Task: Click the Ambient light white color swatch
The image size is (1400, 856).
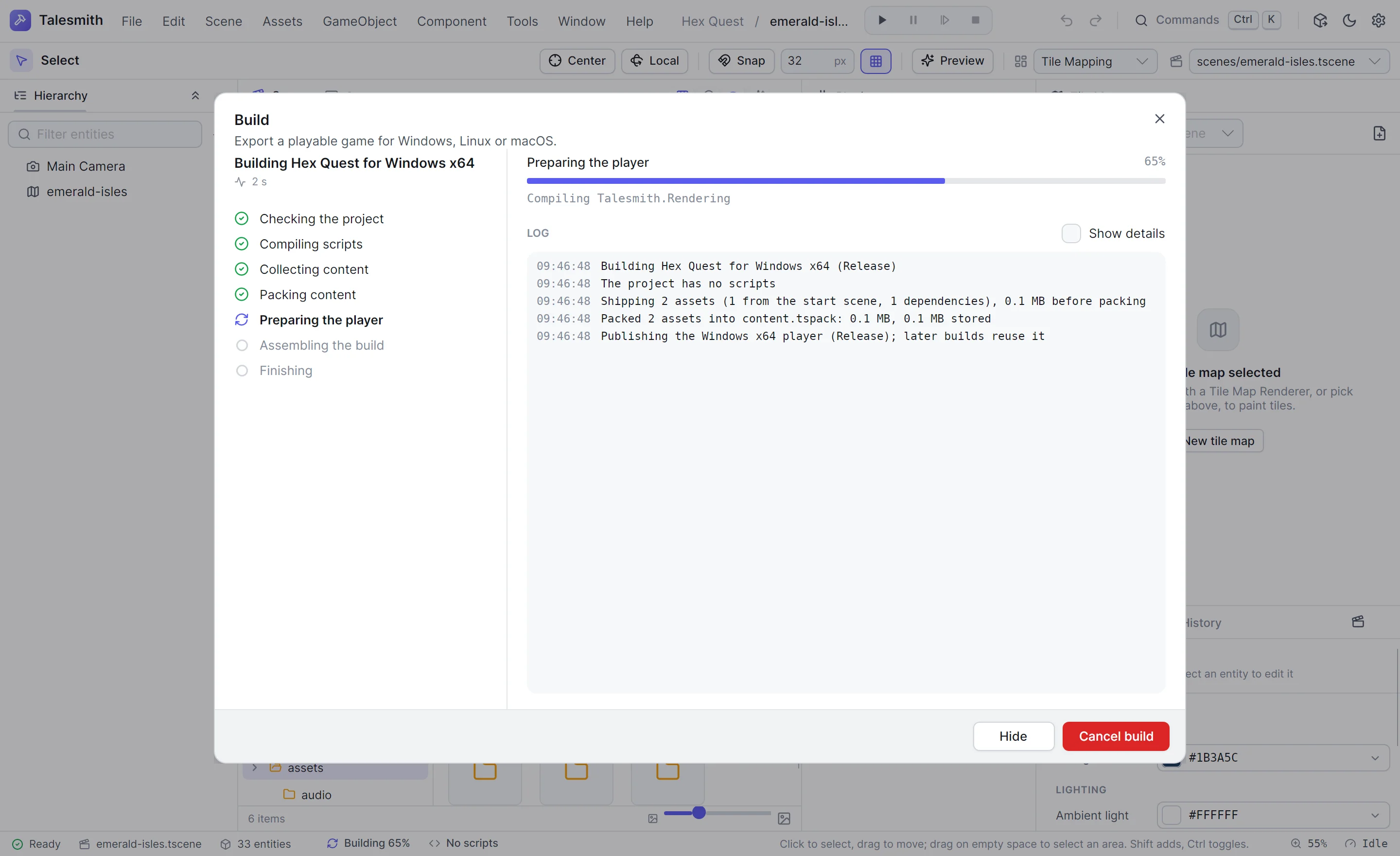Action: 1172,815
